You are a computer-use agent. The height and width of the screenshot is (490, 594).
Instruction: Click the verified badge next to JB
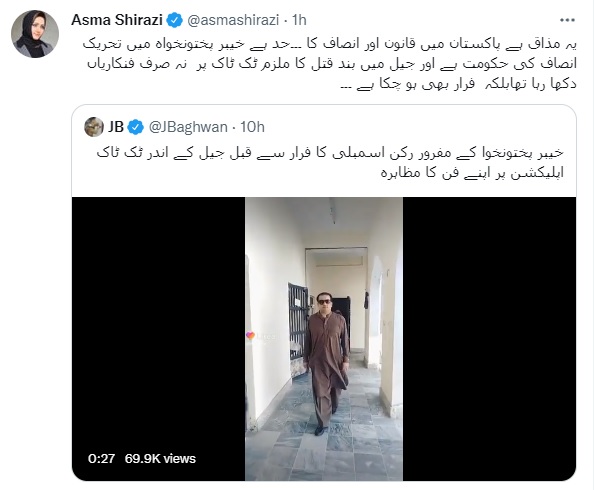click(x=136, y=127)
